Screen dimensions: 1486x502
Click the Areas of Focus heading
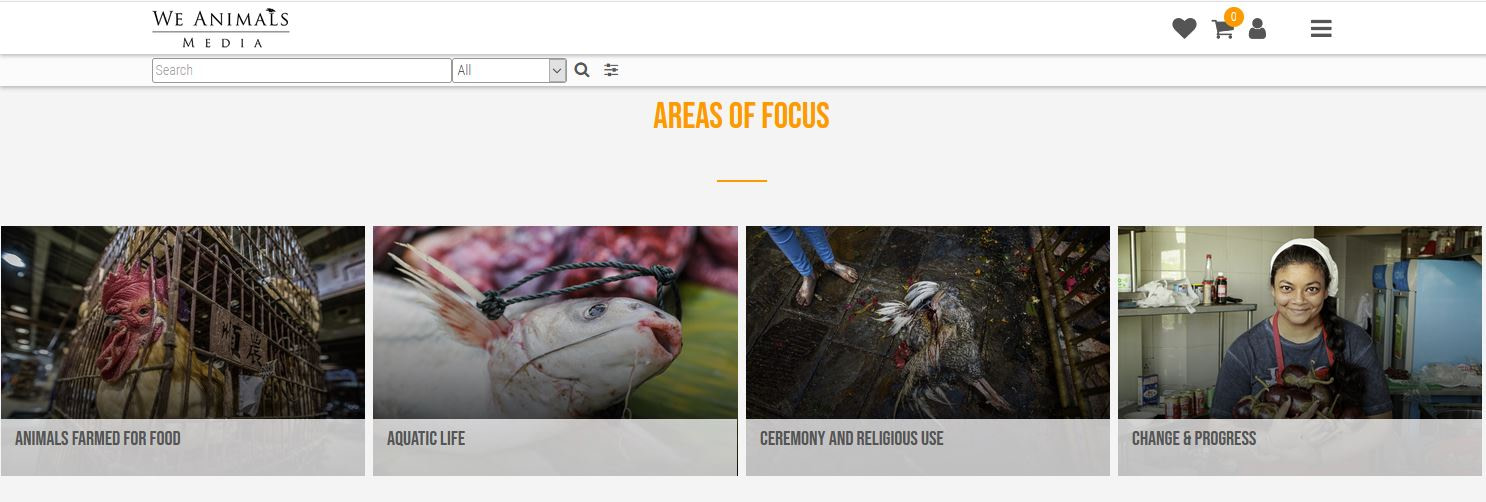click(x=741, y=116)
